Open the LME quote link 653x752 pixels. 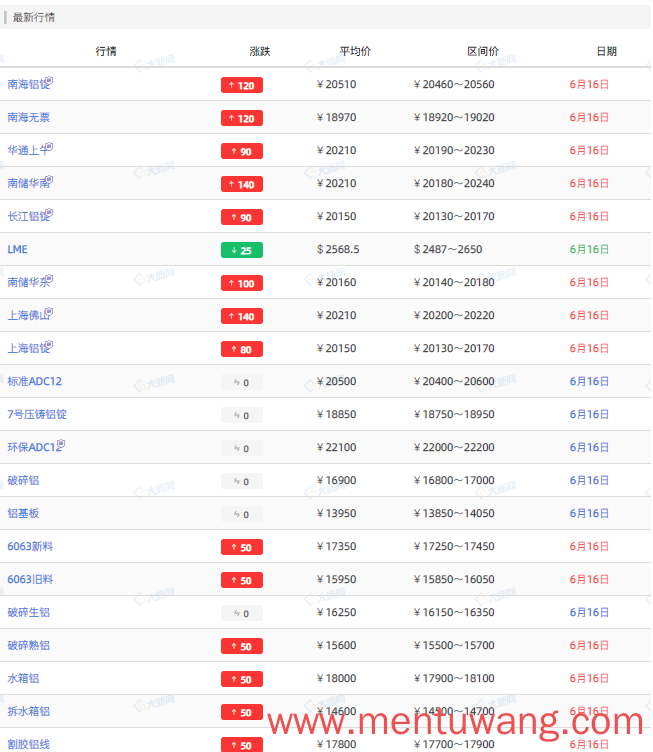(x=17, y=249)
